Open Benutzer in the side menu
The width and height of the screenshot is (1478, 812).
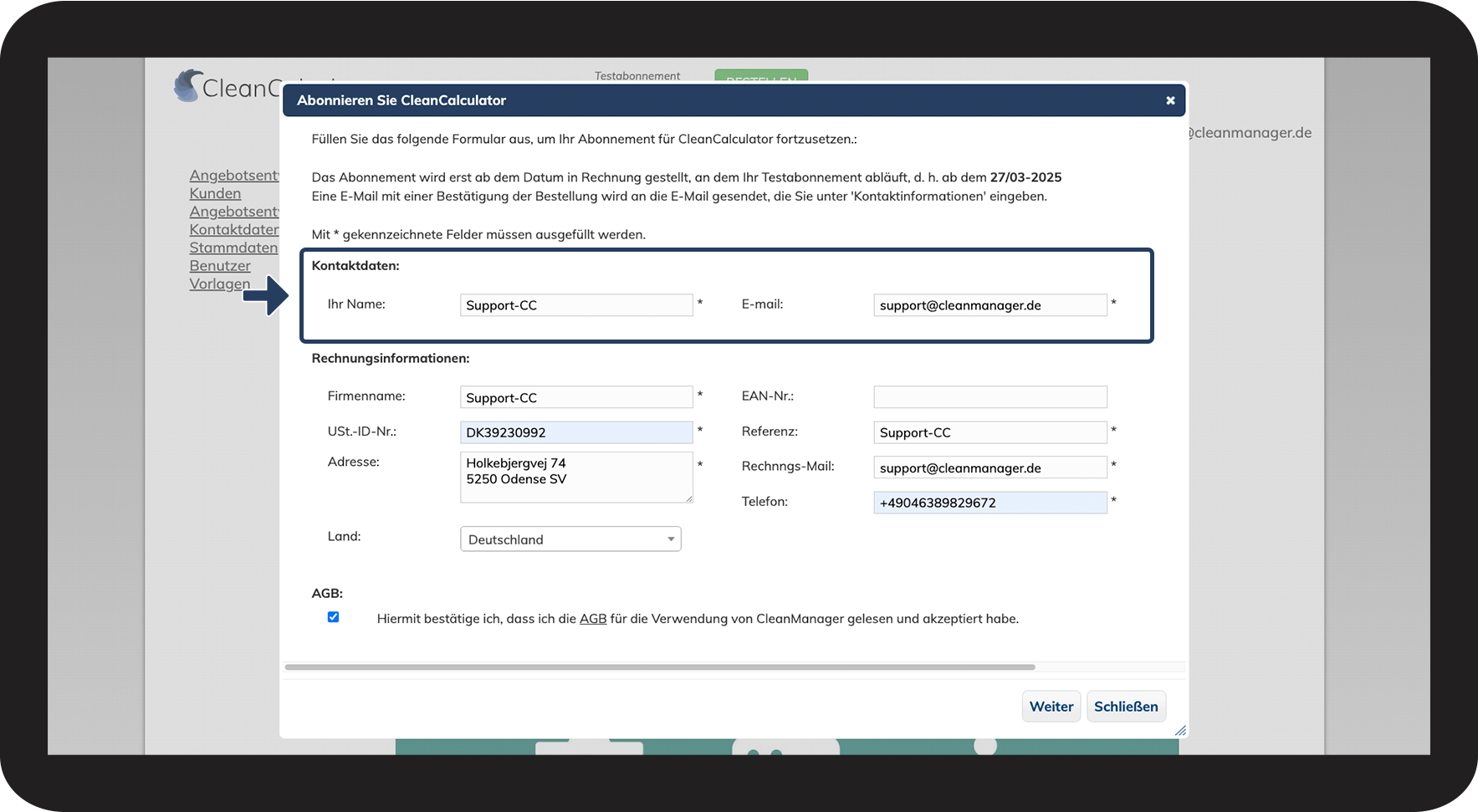220,266
